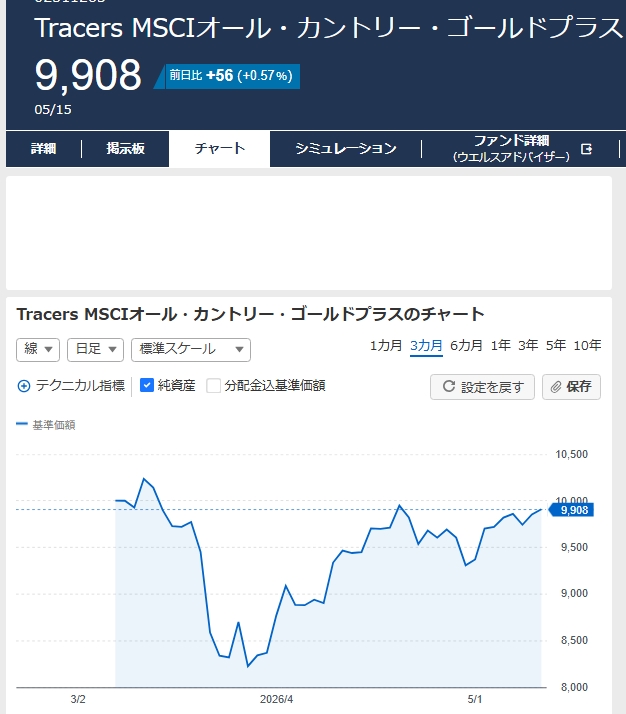Select the 1カ月 time range

(386, 346)
